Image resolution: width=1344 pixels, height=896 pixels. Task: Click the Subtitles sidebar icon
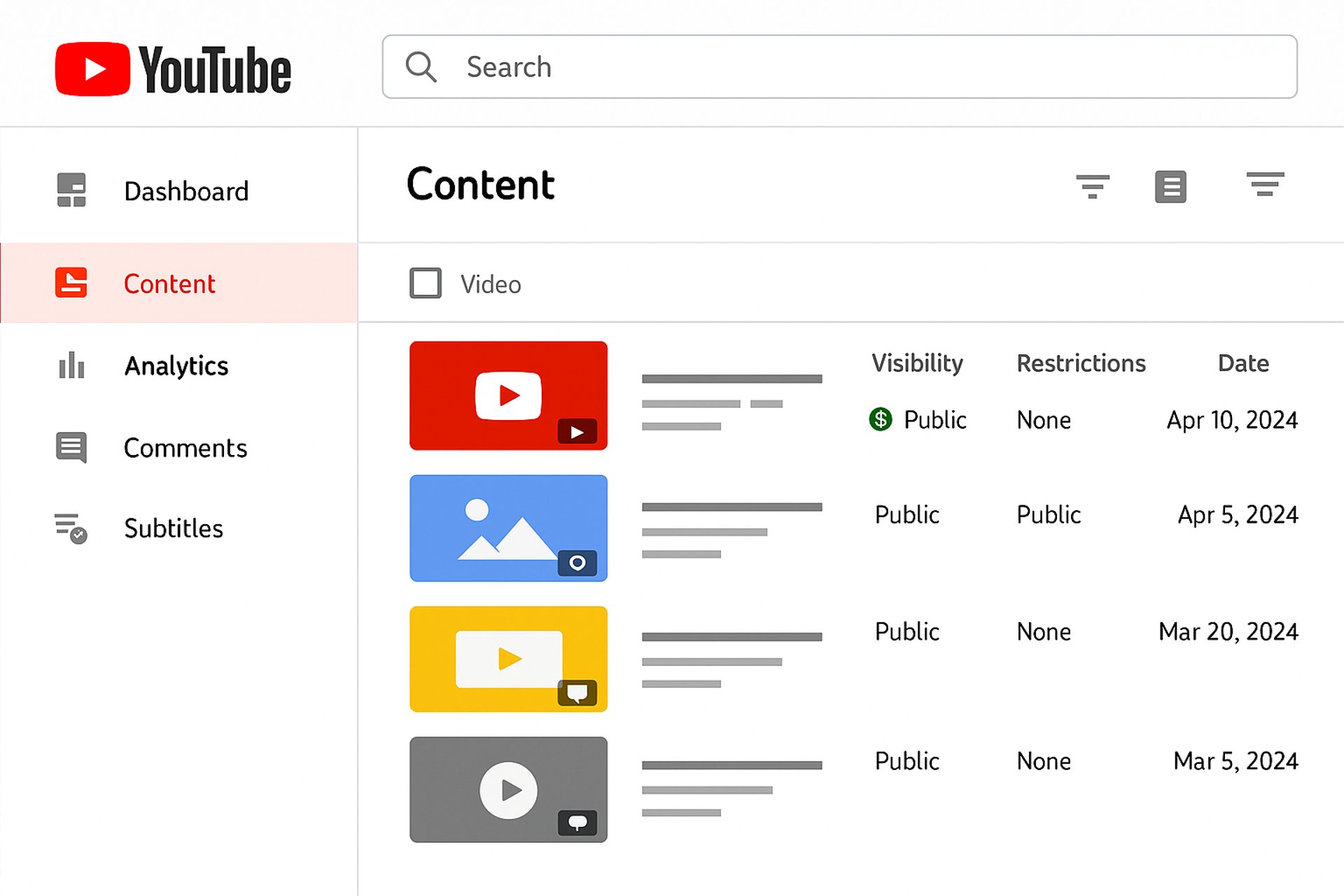tap(71, 528)
